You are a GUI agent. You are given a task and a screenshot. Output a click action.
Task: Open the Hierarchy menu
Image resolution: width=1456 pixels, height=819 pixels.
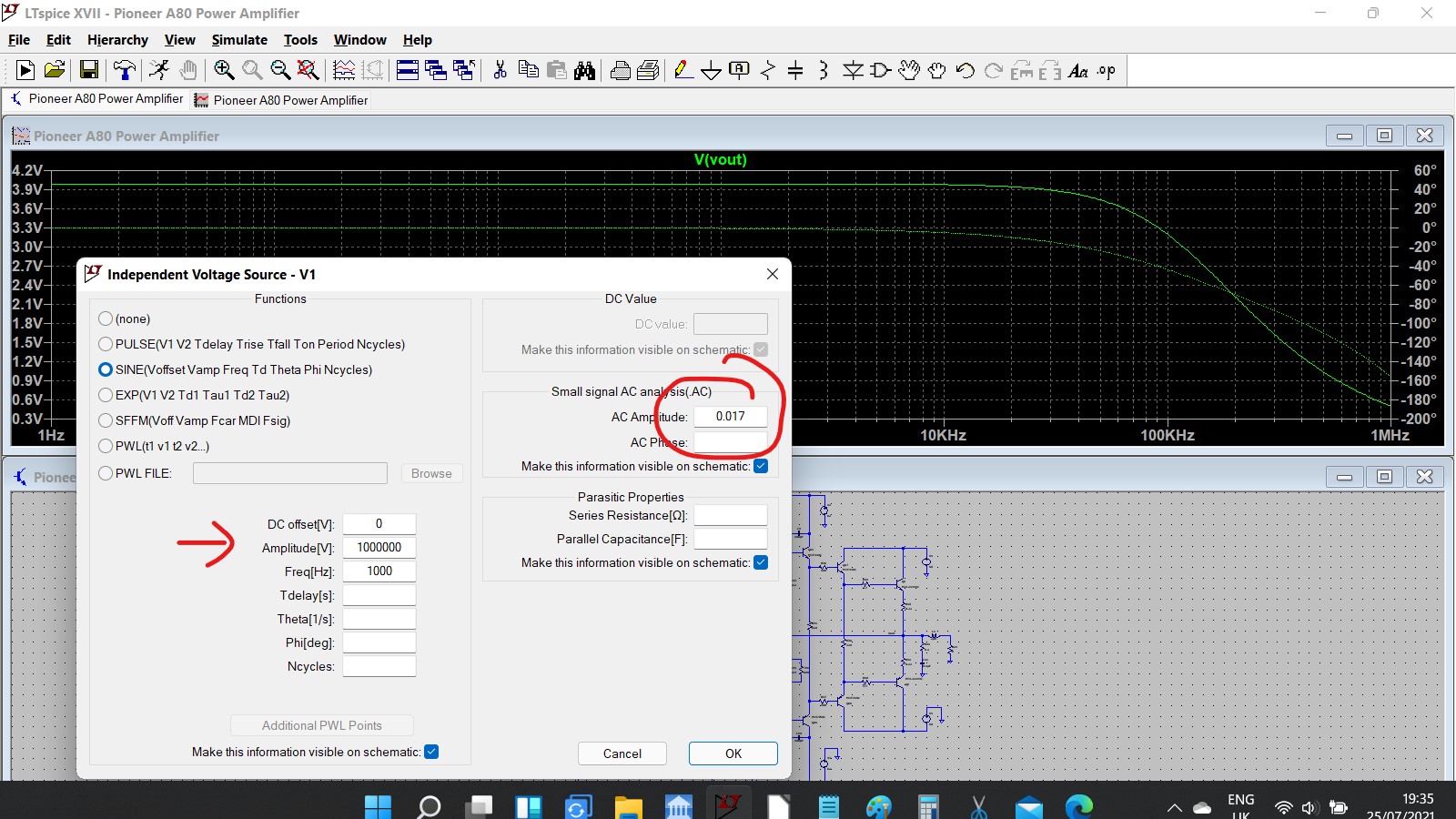(x=117, y=40)
